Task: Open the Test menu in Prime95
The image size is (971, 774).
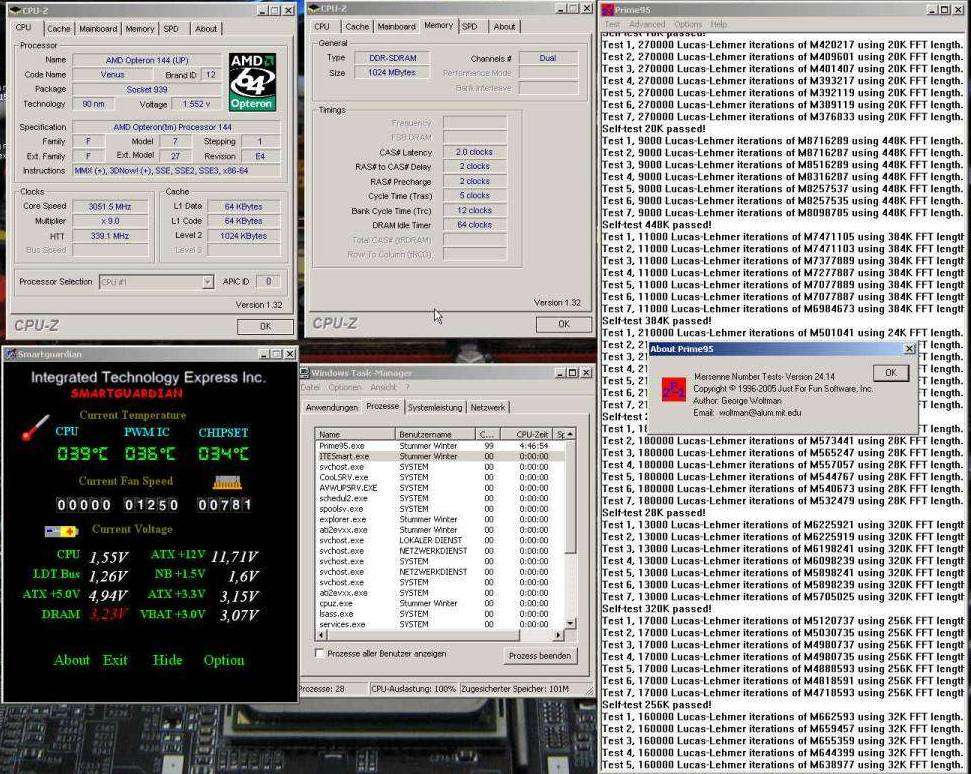Action: 612,24
